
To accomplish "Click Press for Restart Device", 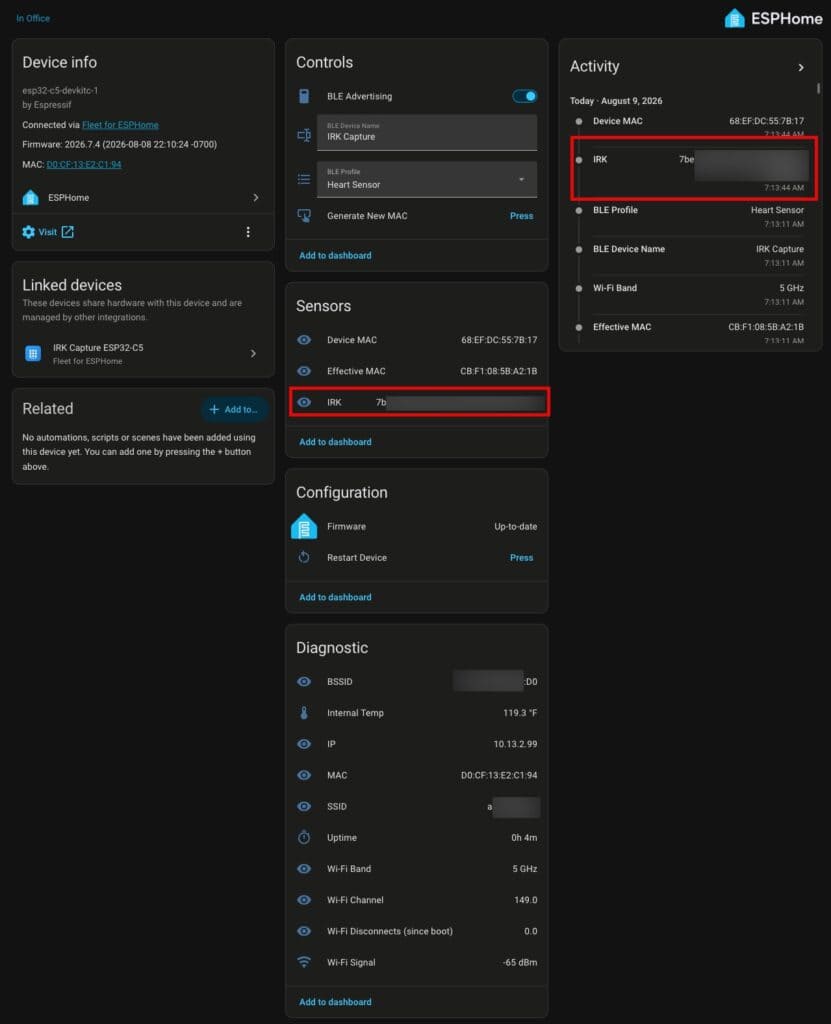I will pyautogui.click(x=521, y=558).
